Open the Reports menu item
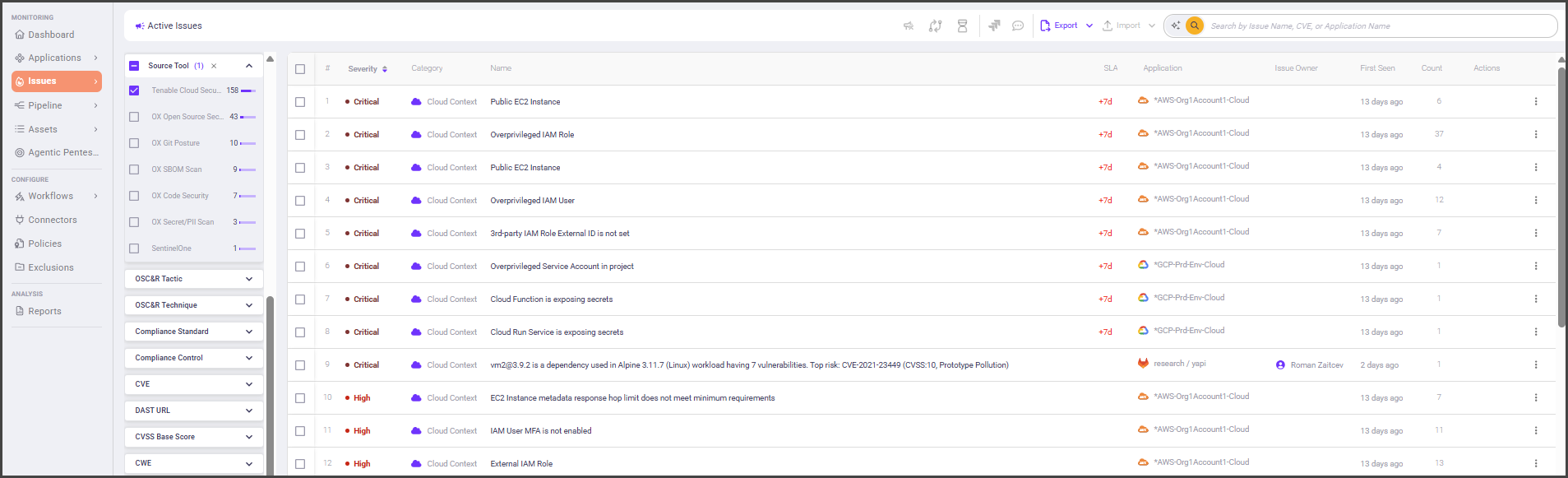The height and width of the screenshot is (478, 1568). point(44,311)
